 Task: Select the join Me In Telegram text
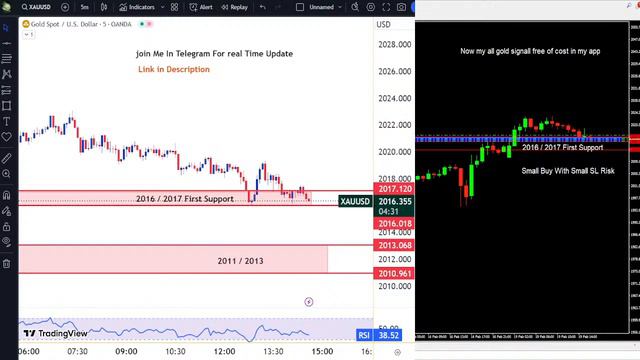click(214, 53)
